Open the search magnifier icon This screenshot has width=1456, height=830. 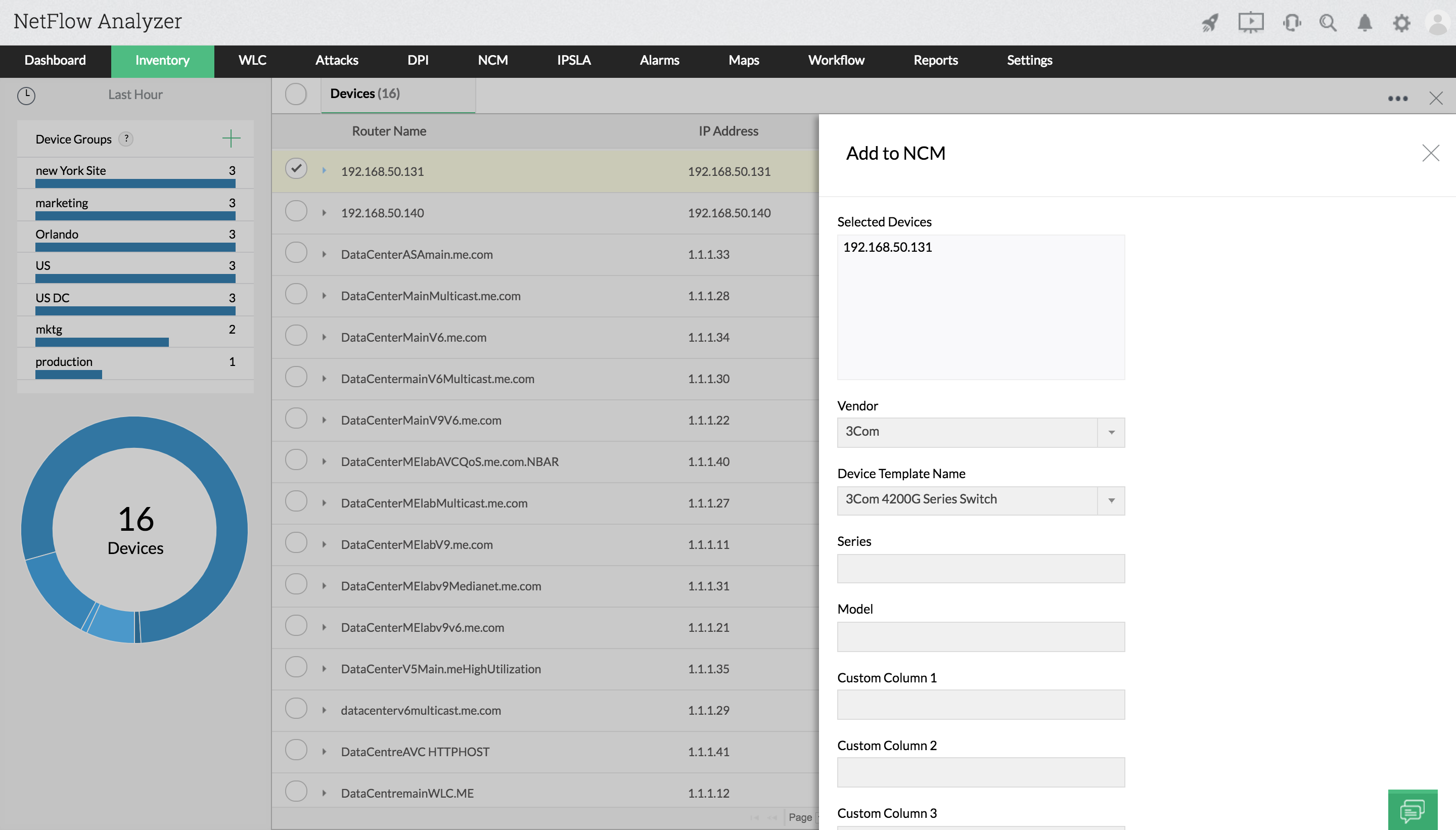[1328, 23]
